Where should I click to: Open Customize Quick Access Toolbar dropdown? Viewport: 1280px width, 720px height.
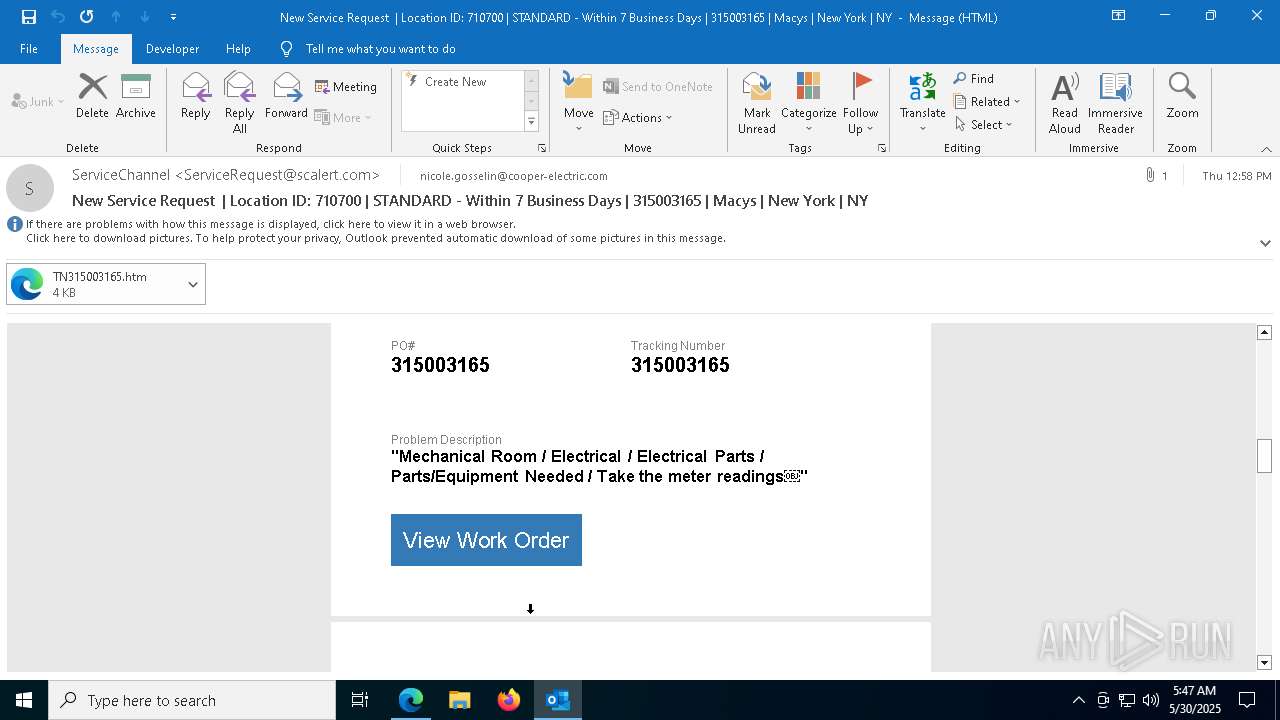173,17
